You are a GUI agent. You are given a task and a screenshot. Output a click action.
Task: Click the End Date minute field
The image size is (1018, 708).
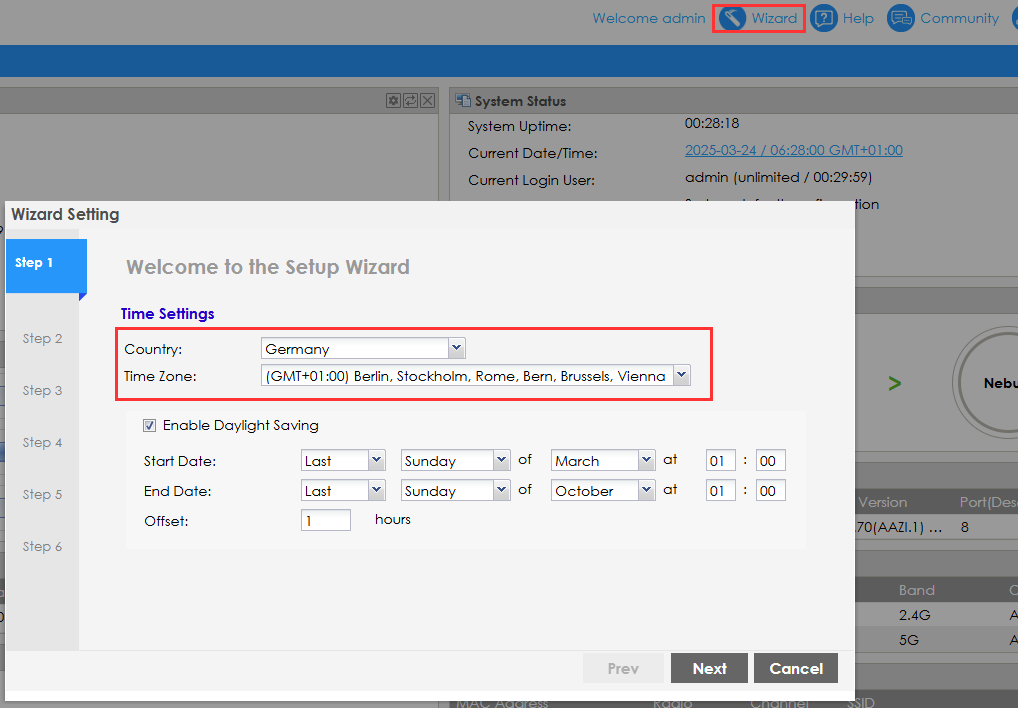click(771, 491)
